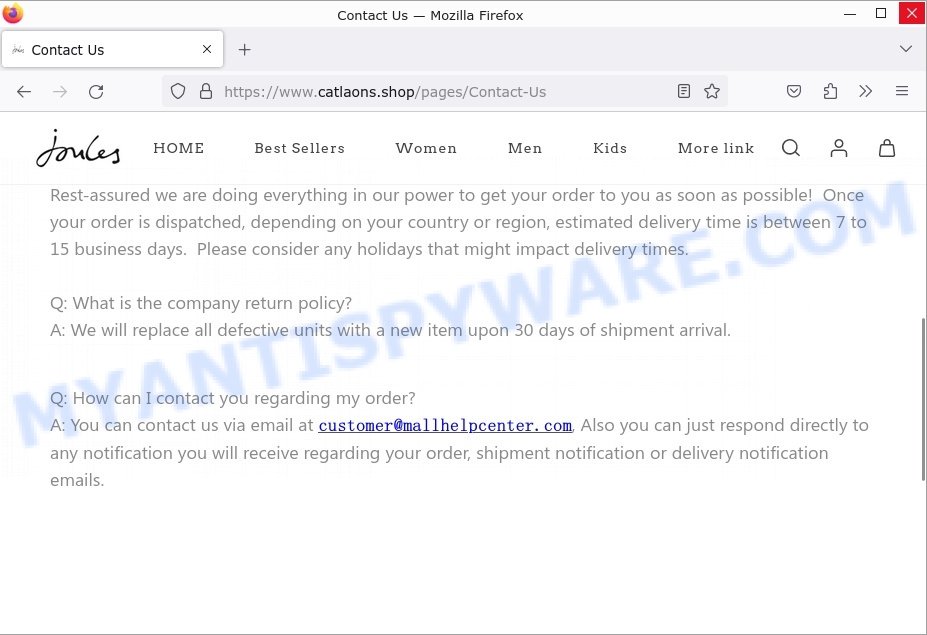Screen dimensions: 927x635
Task: Click the forward navigation arrow
Action: click(60, 92)
